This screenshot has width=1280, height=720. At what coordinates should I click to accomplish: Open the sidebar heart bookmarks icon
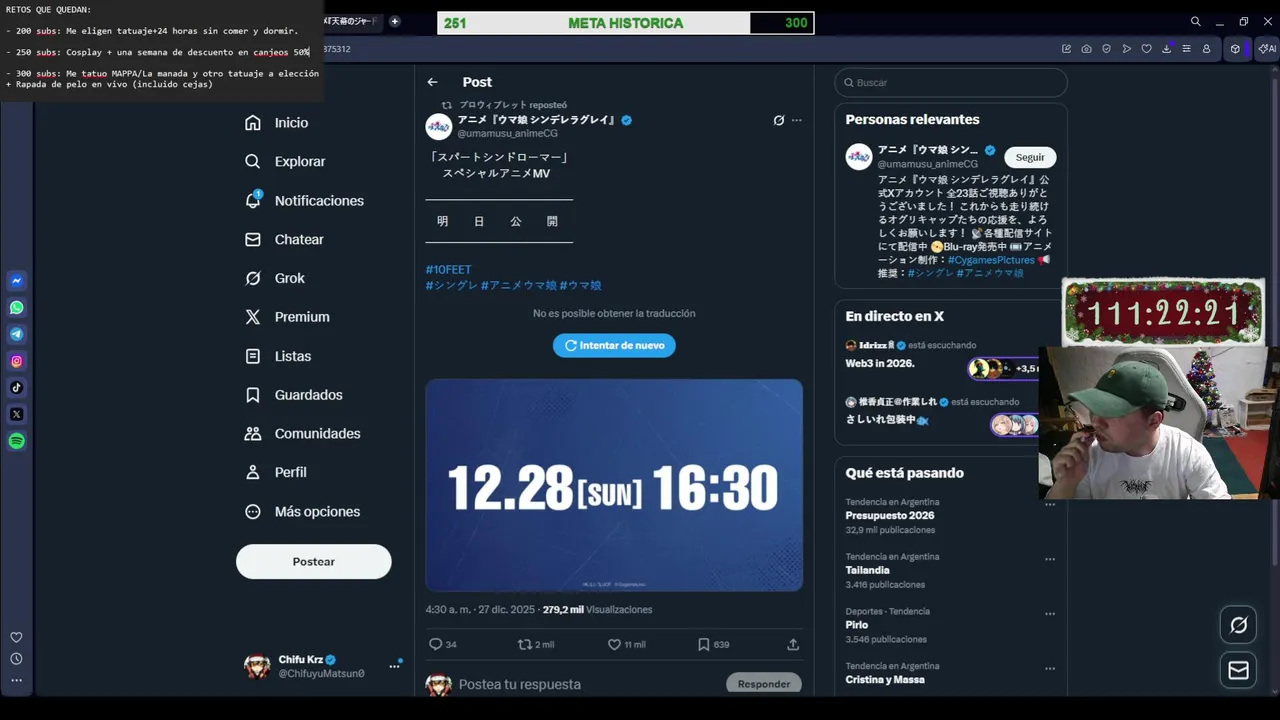click(16, 637)
